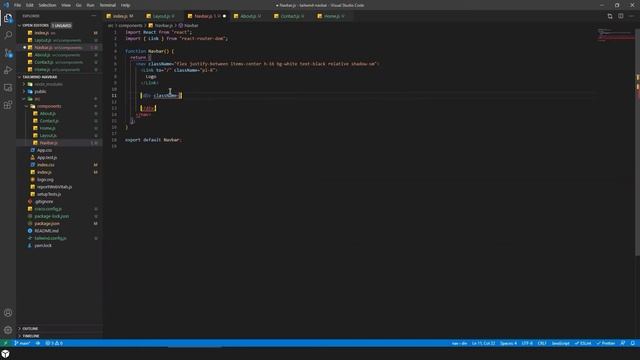Open the Help menu
This screenshot has height=360, width=640.
pyautogui.click(x=125, y=5)
